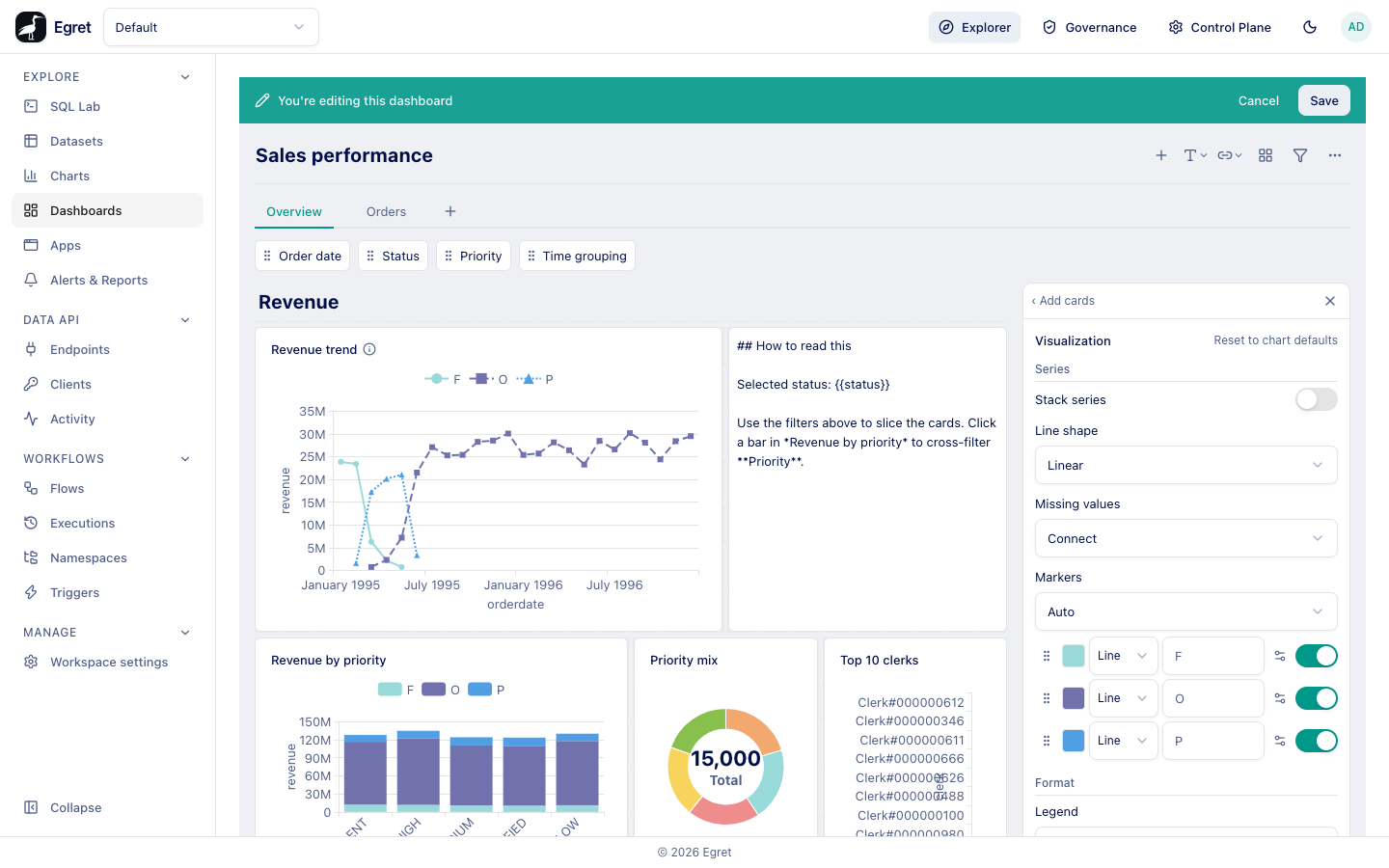
Task: Switch to the Orders tab
Action: coord(386,212)
